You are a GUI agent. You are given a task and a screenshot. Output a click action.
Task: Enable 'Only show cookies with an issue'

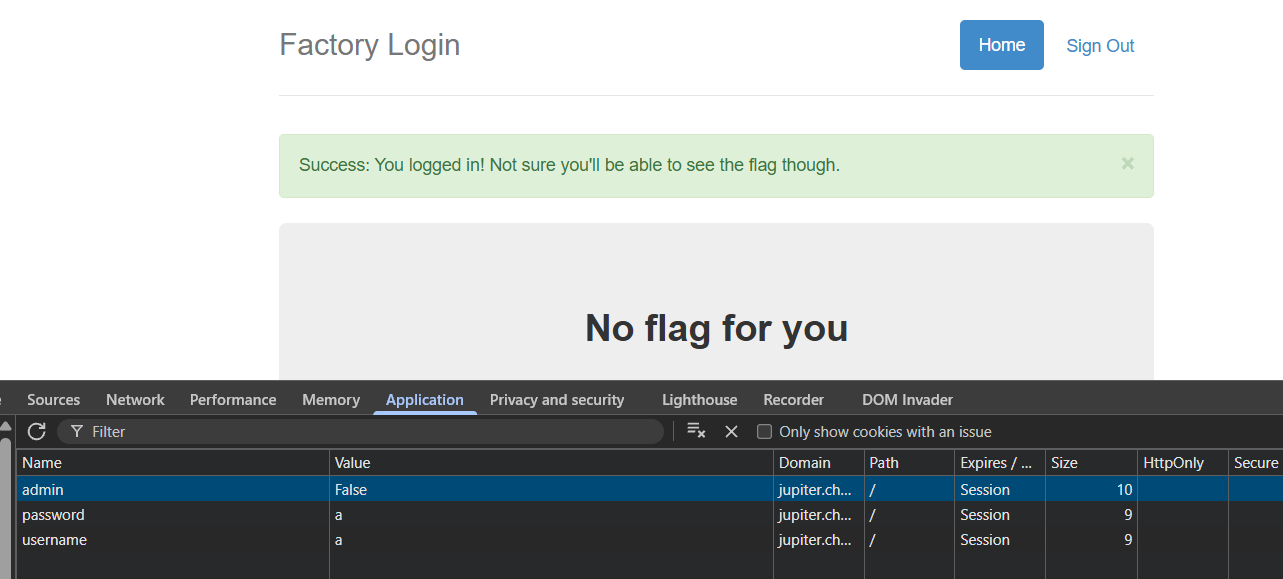[x=765, y=432]
